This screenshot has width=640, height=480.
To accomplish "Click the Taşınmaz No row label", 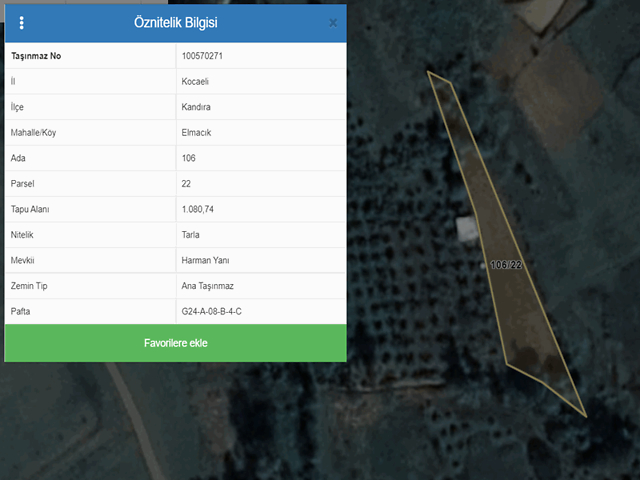I will click(x=36, y=56).
